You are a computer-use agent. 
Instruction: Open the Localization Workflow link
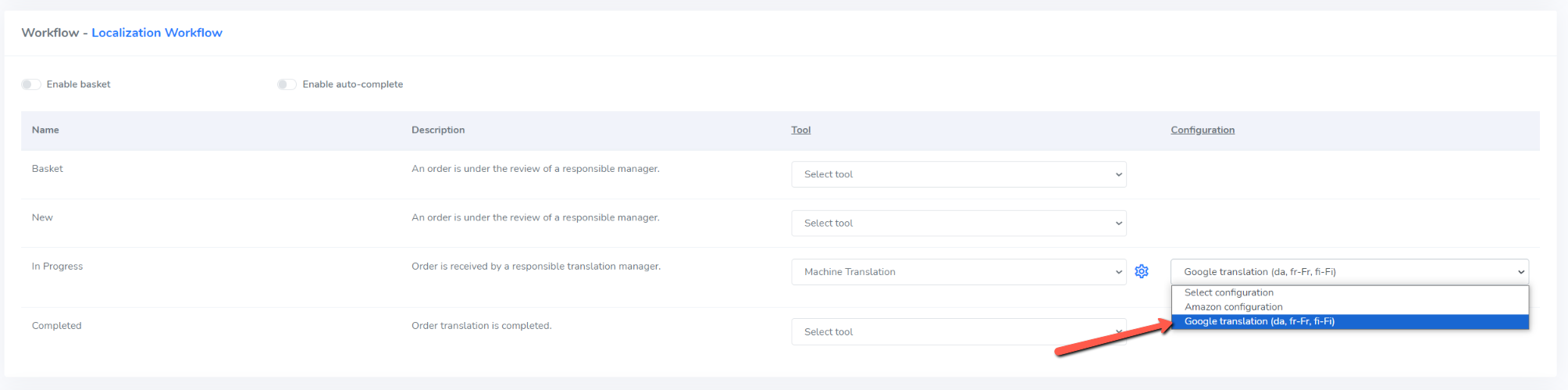157,33
